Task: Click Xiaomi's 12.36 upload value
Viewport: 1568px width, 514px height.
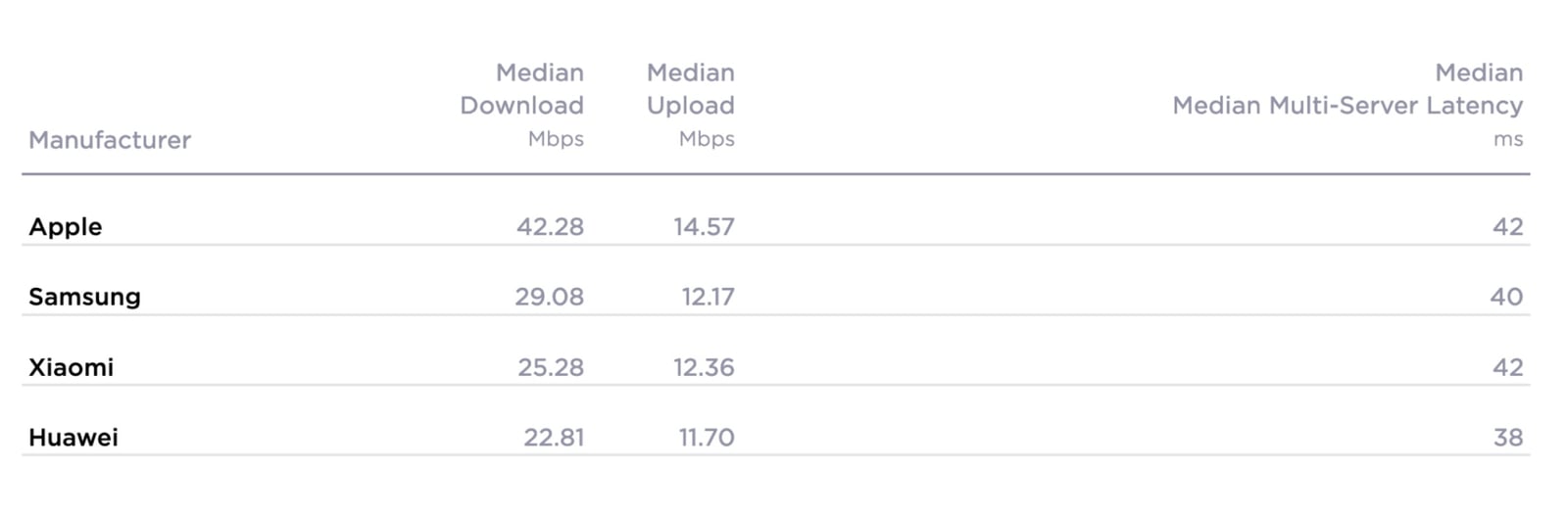Action: (704, 368)
